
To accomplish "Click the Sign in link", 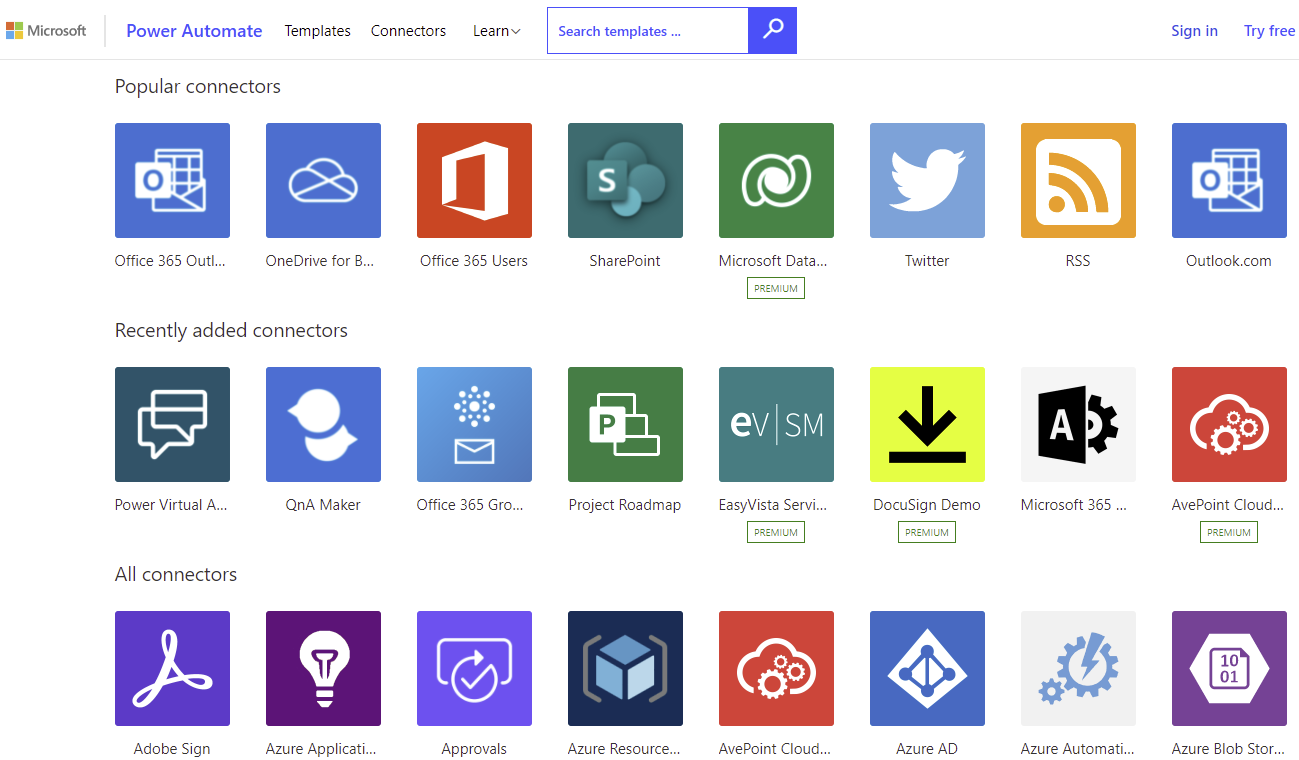I will point(1194,31).
